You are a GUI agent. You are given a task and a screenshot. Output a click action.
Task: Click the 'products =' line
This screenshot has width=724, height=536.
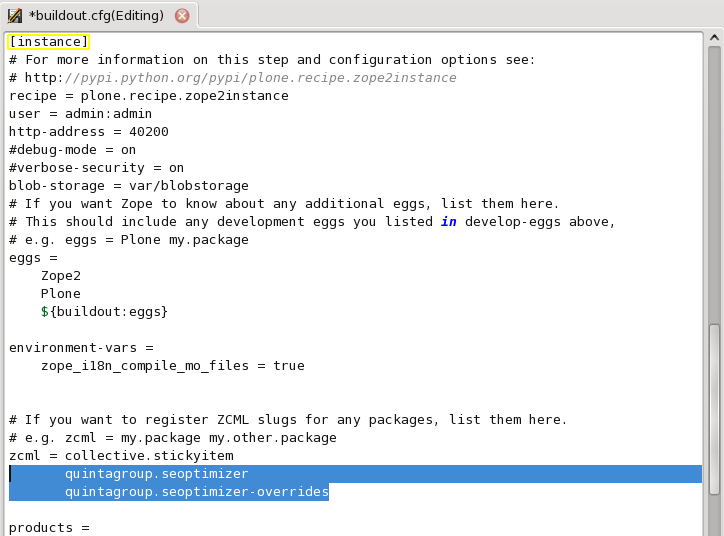coord(49,528)
